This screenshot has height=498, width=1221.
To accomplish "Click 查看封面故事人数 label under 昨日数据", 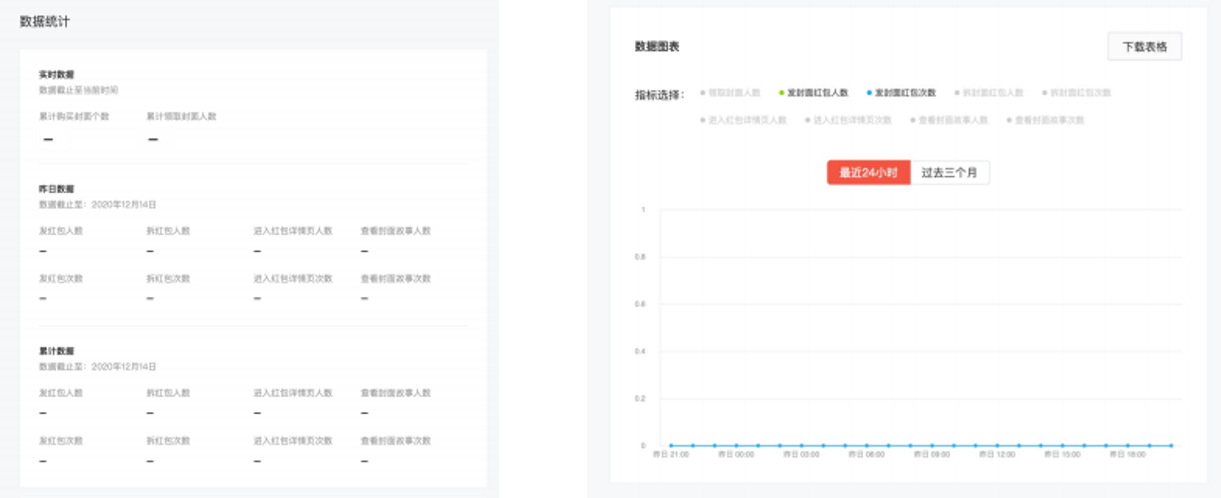I will click(396, 231).
